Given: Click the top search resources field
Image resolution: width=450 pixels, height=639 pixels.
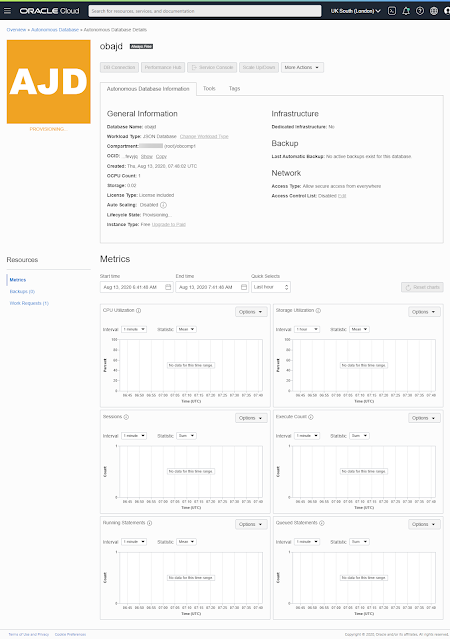Looking at the screenshot, I should pos(205,11).
